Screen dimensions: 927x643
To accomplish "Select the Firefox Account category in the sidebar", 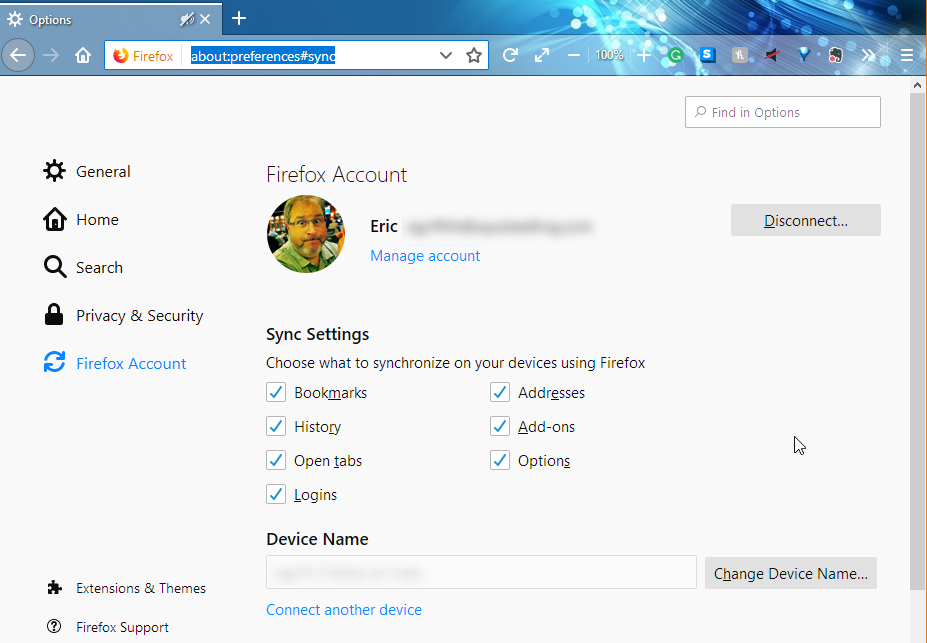I will pyautogui.click(x=115, y=363).
